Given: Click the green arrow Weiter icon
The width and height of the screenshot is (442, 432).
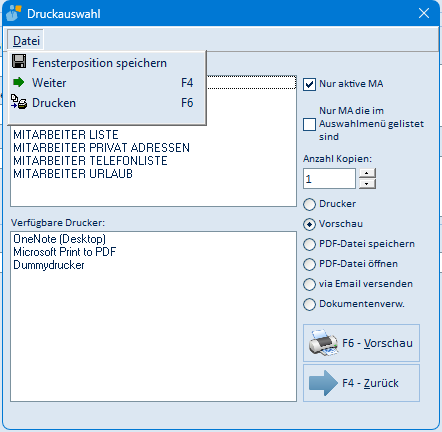Looking at the screenshot, I should click(19, 82).
